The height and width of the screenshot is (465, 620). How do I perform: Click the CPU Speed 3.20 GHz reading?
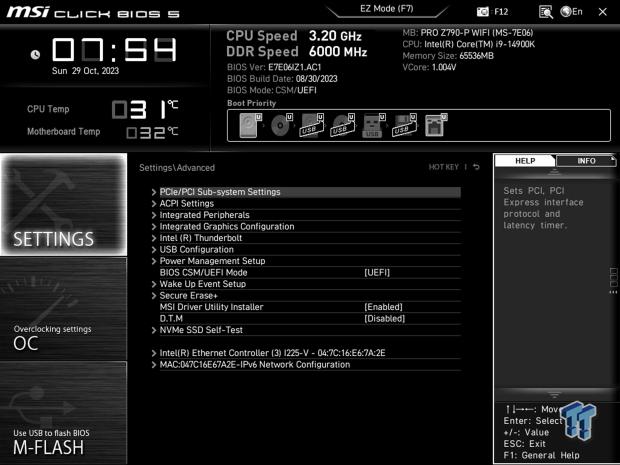pyautogui.click(x=294, y=36)
